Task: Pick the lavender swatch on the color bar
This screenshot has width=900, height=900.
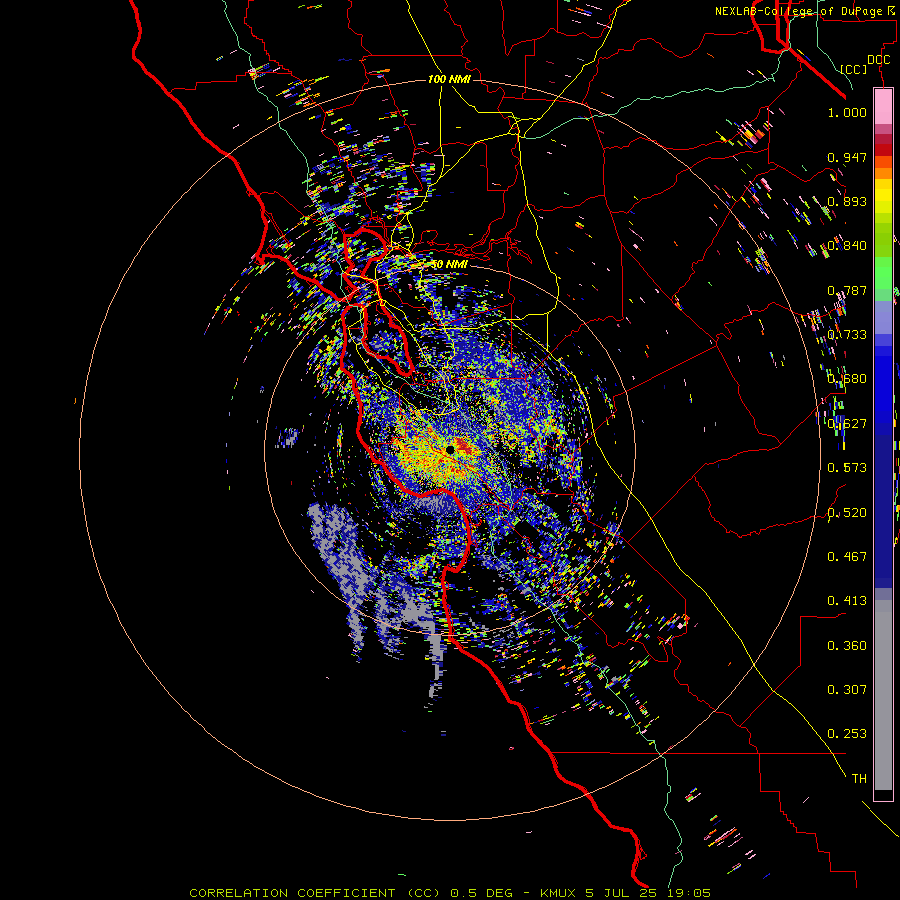Action: coord(883,317)
